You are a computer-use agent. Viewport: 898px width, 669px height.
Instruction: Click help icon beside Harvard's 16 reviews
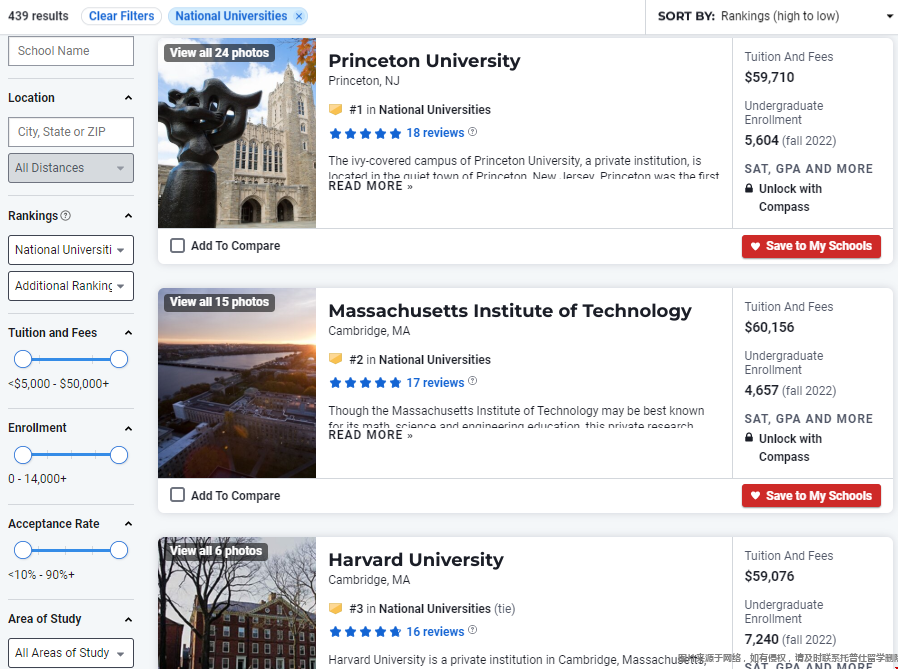[x=472, y=631]
